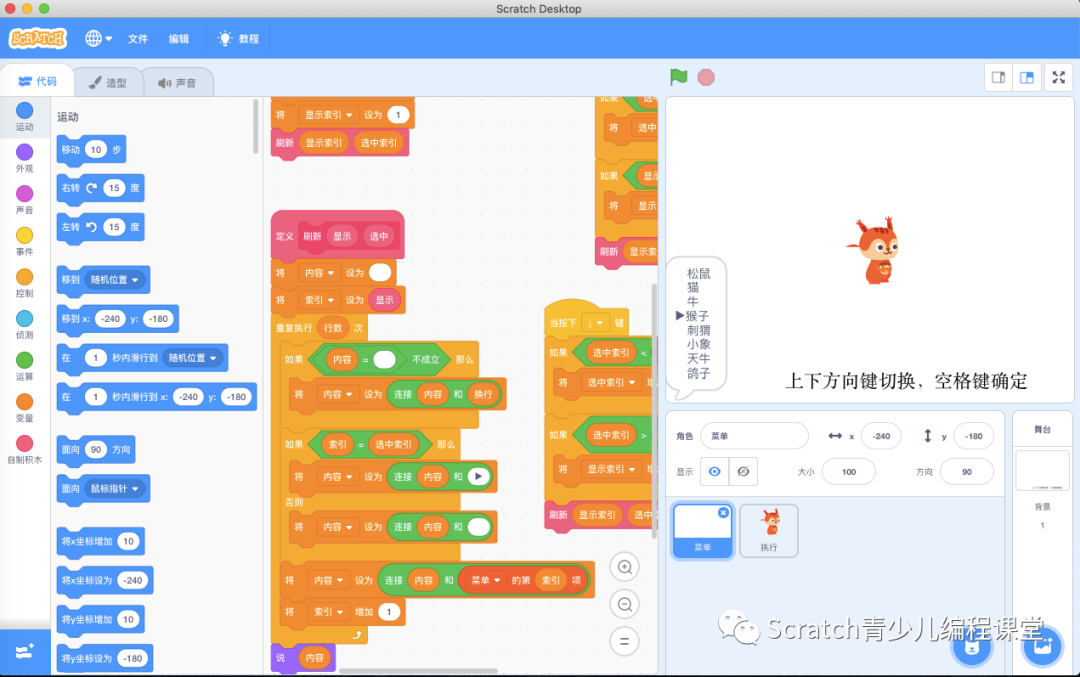Enter full screen stage mode
Viewport: 1080px width, 677px height.
pos(1058,77)
